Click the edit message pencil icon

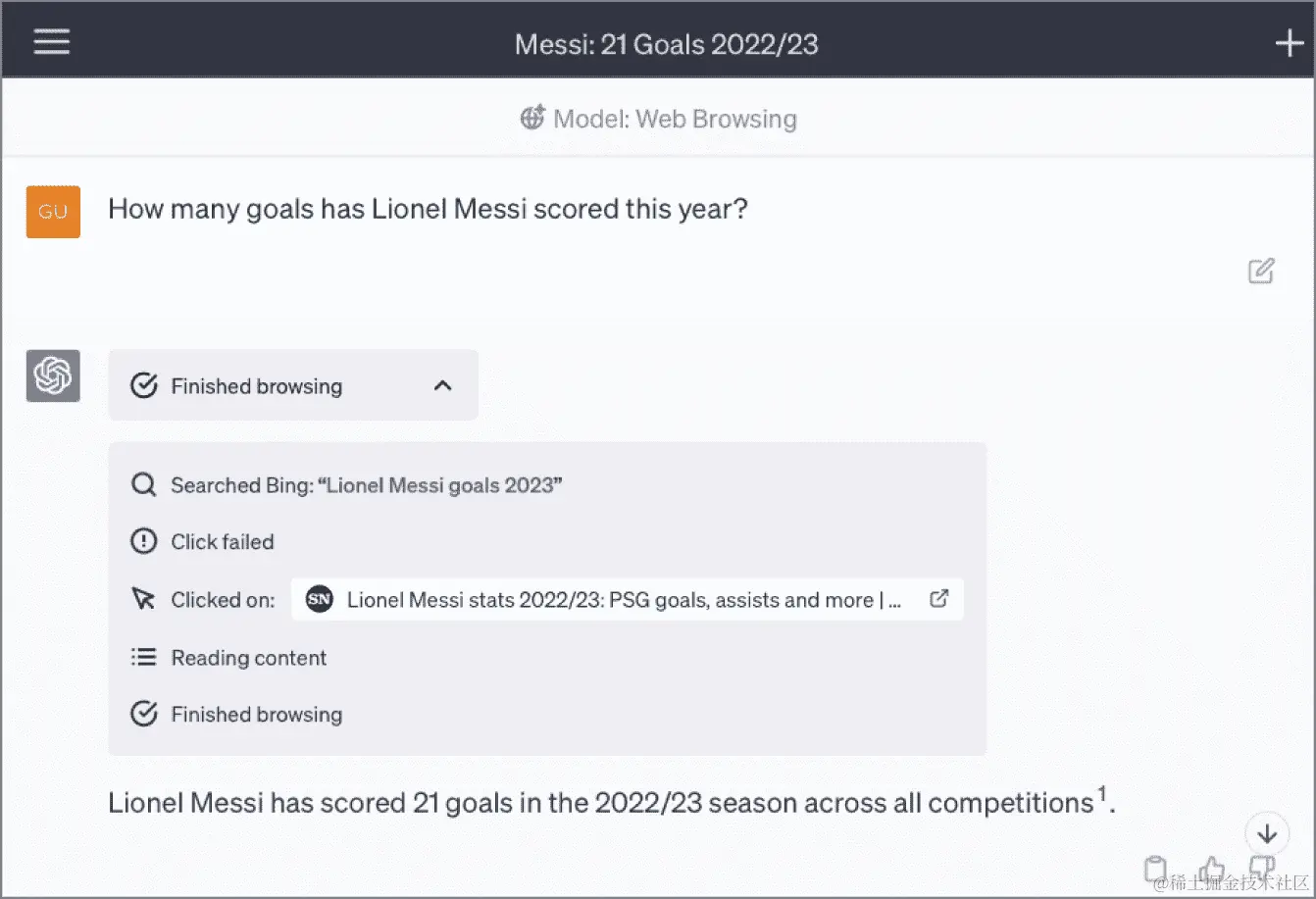[1261, 271]
